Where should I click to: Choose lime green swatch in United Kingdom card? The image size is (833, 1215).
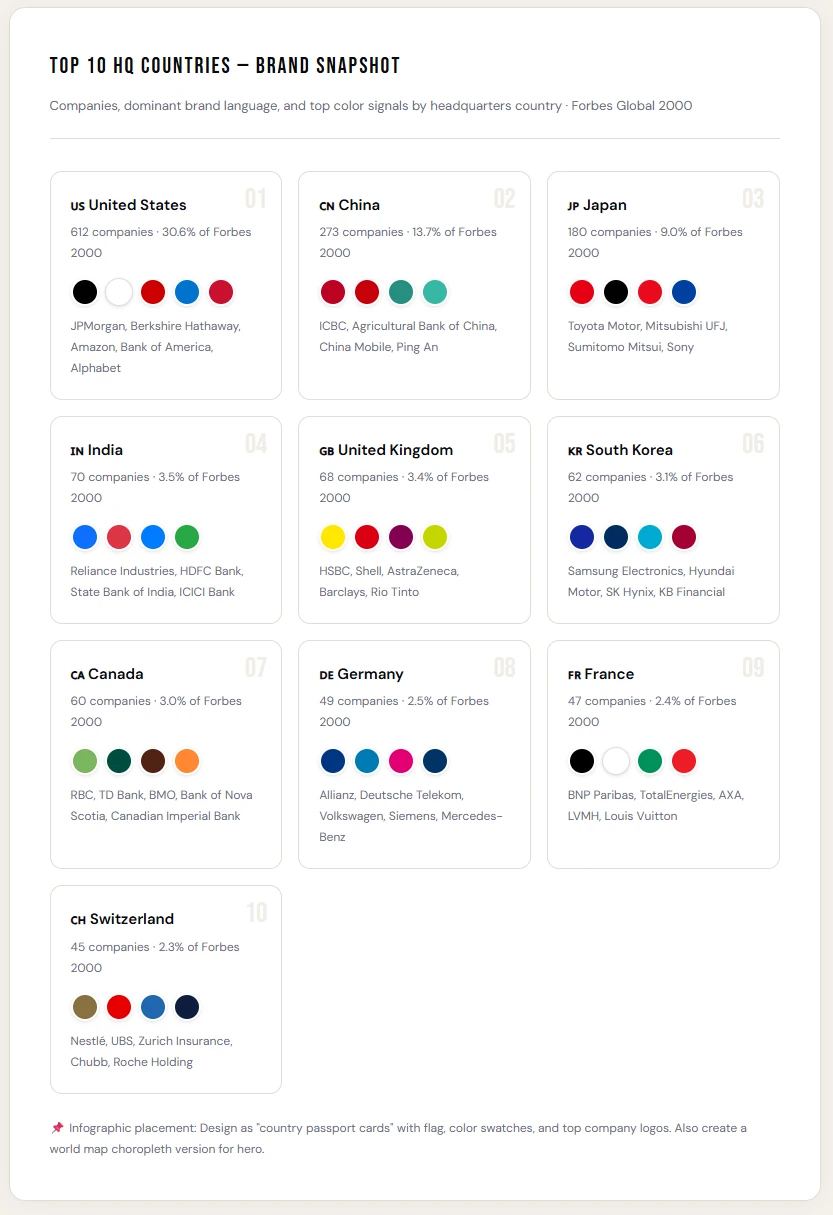(x=435, y=537)
